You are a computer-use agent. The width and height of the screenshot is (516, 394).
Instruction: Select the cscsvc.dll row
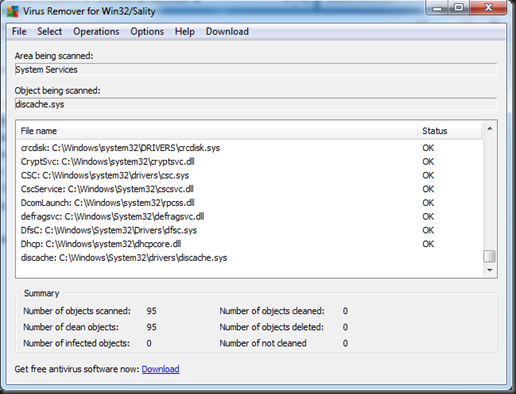[x=250, y=189]
